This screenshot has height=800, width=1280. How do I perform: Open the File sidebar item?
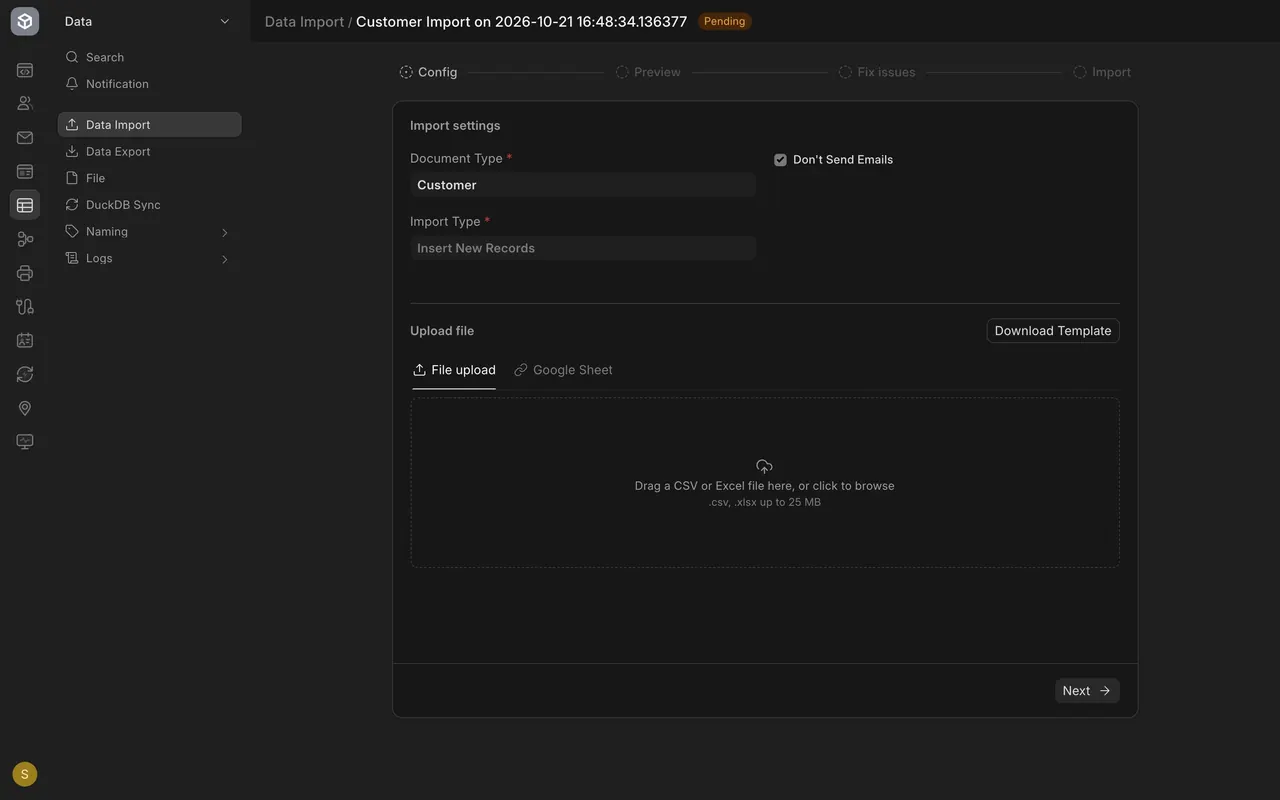click(x=150, y=178)
